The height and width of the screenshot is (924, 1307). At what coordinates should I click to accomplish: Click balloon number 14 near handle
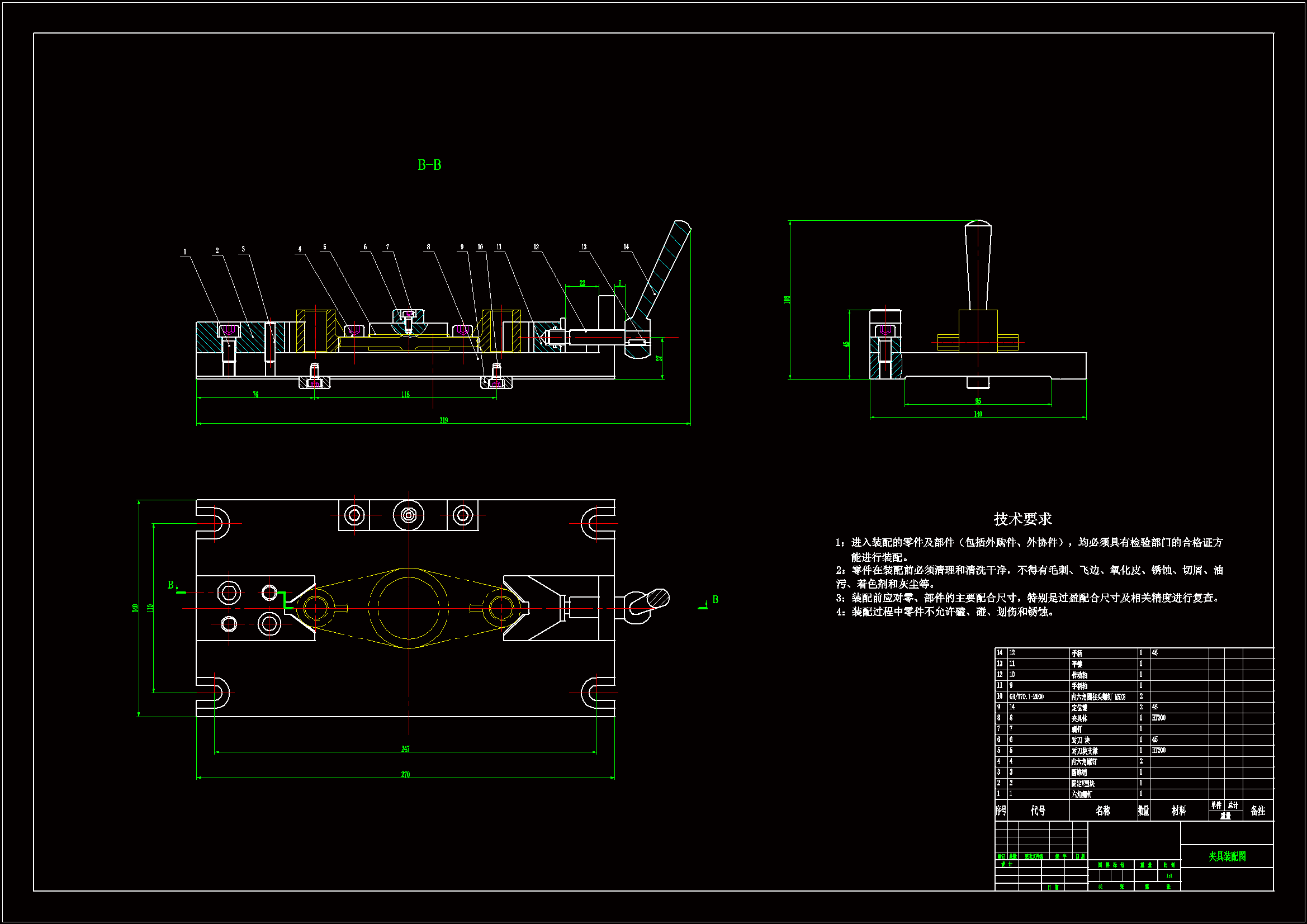coord(626,247)
